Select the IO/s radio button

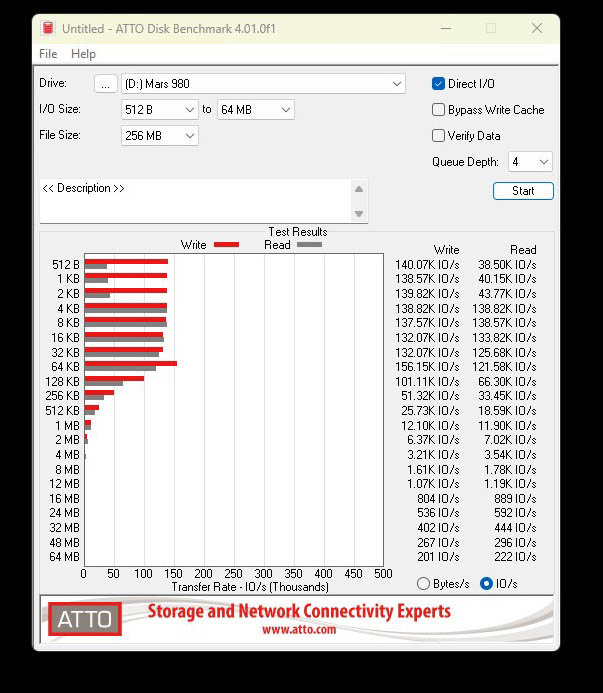[x=486, y=583]
